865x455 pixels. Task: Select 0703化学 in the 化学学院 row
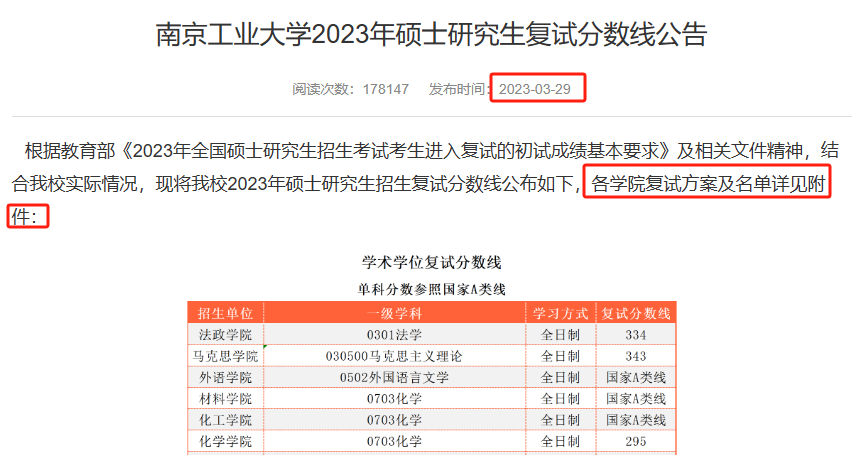pos(394,442)
